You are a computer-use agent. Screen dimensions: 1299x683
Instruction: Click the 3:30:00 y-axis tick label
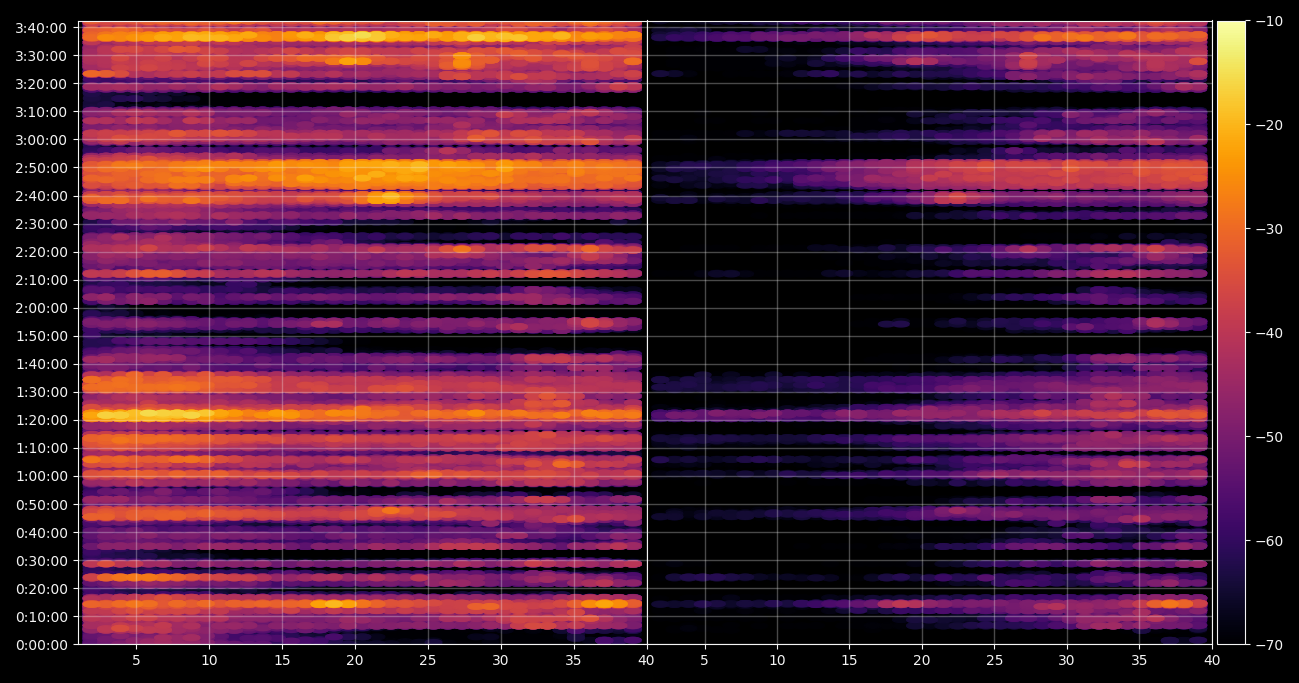tap(41, 55)
